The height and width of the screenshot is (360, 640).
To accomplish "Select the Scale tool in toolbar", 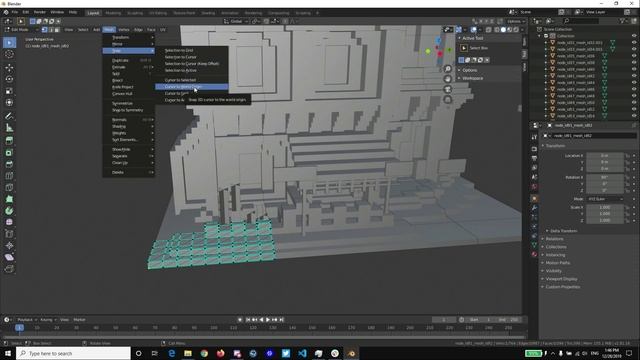I will pyautogui.click(x=9, y=91).
